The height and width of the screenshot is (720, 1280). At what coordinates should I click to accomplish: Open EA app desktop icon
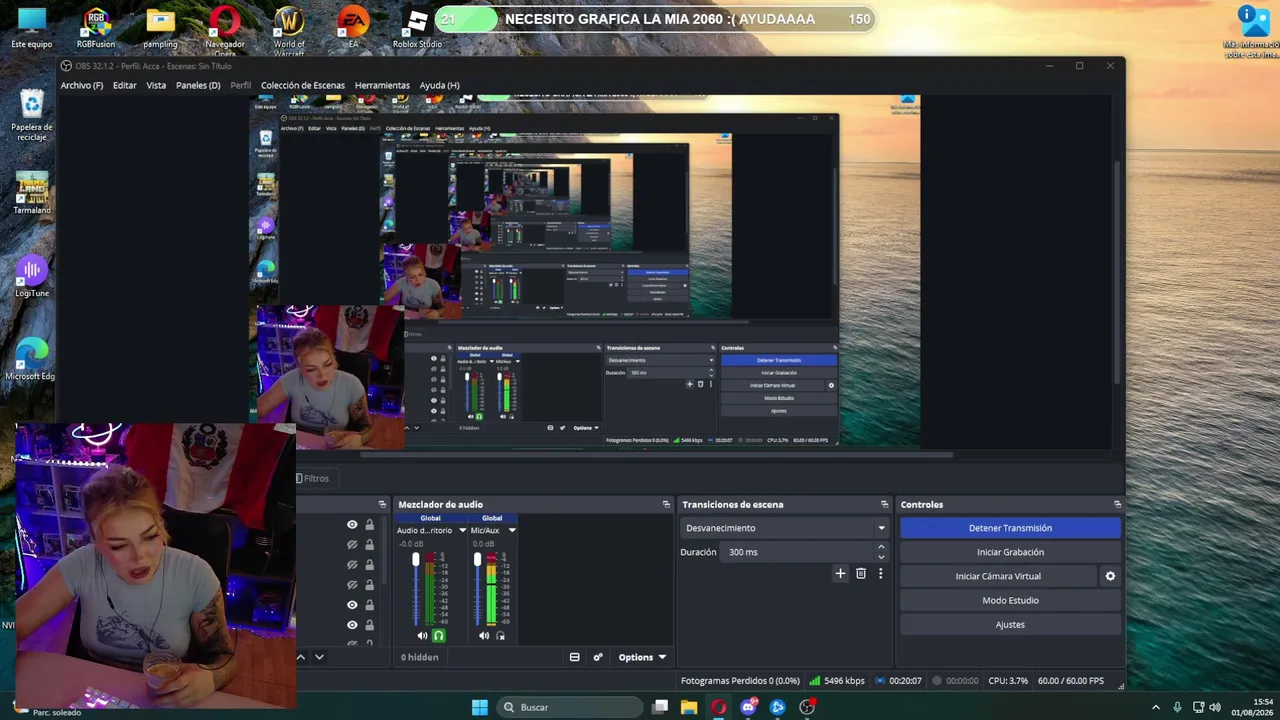pyautogui.click(x=353, y=27)
